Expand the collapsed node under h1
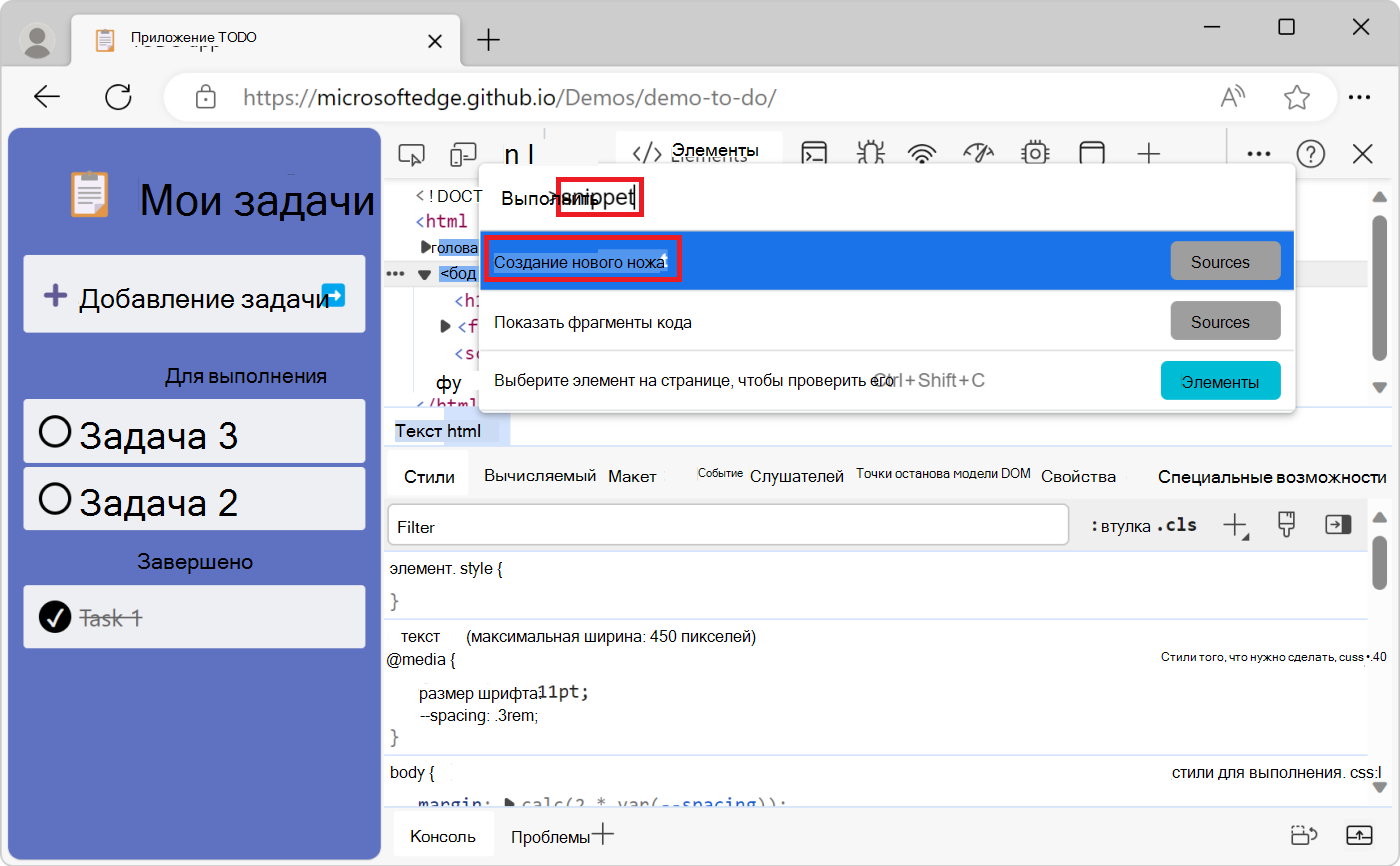This screenshot has height=866, width=1400. 446,326
